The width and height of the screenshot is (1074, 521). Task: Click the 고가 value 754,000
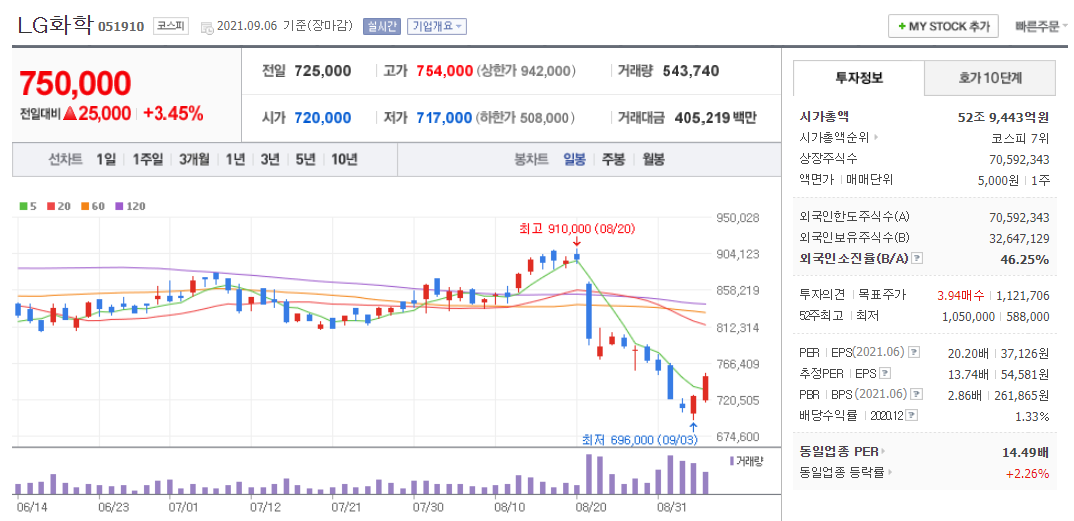(444, 71)
